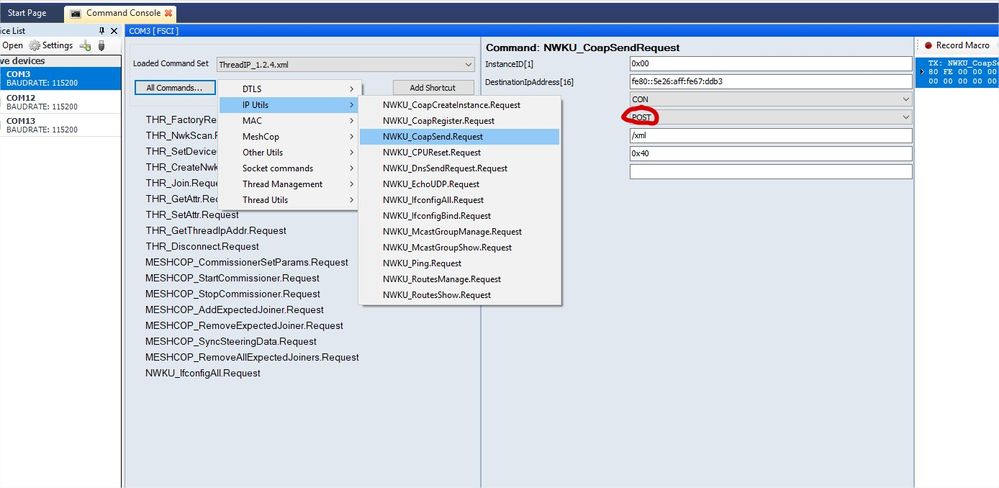Select MESHCOP_StopCommissioner.Request shortcut

coord(232,294)
